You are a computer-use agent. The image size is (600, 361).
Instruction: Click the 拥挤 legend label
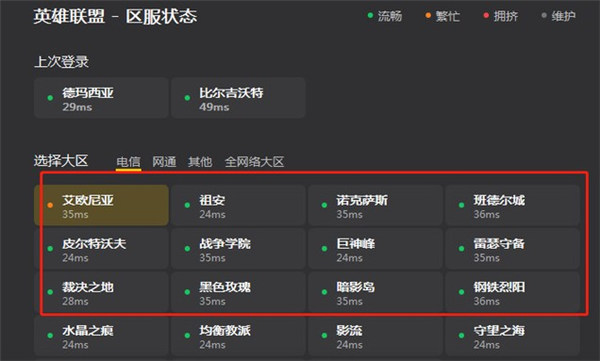(505, 16)
